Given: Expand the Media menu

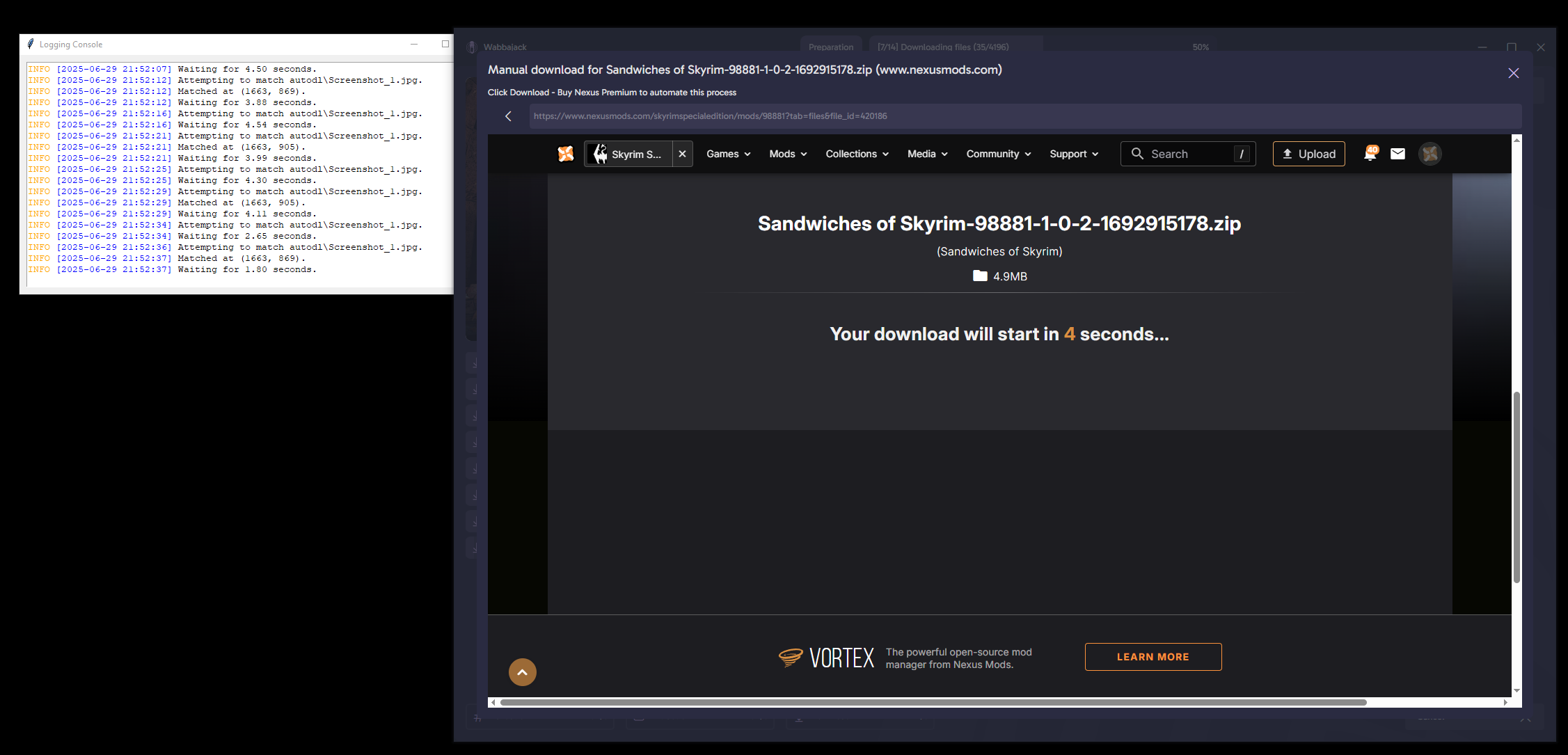Looking at the screenshot, I should (x=928, y=154).
